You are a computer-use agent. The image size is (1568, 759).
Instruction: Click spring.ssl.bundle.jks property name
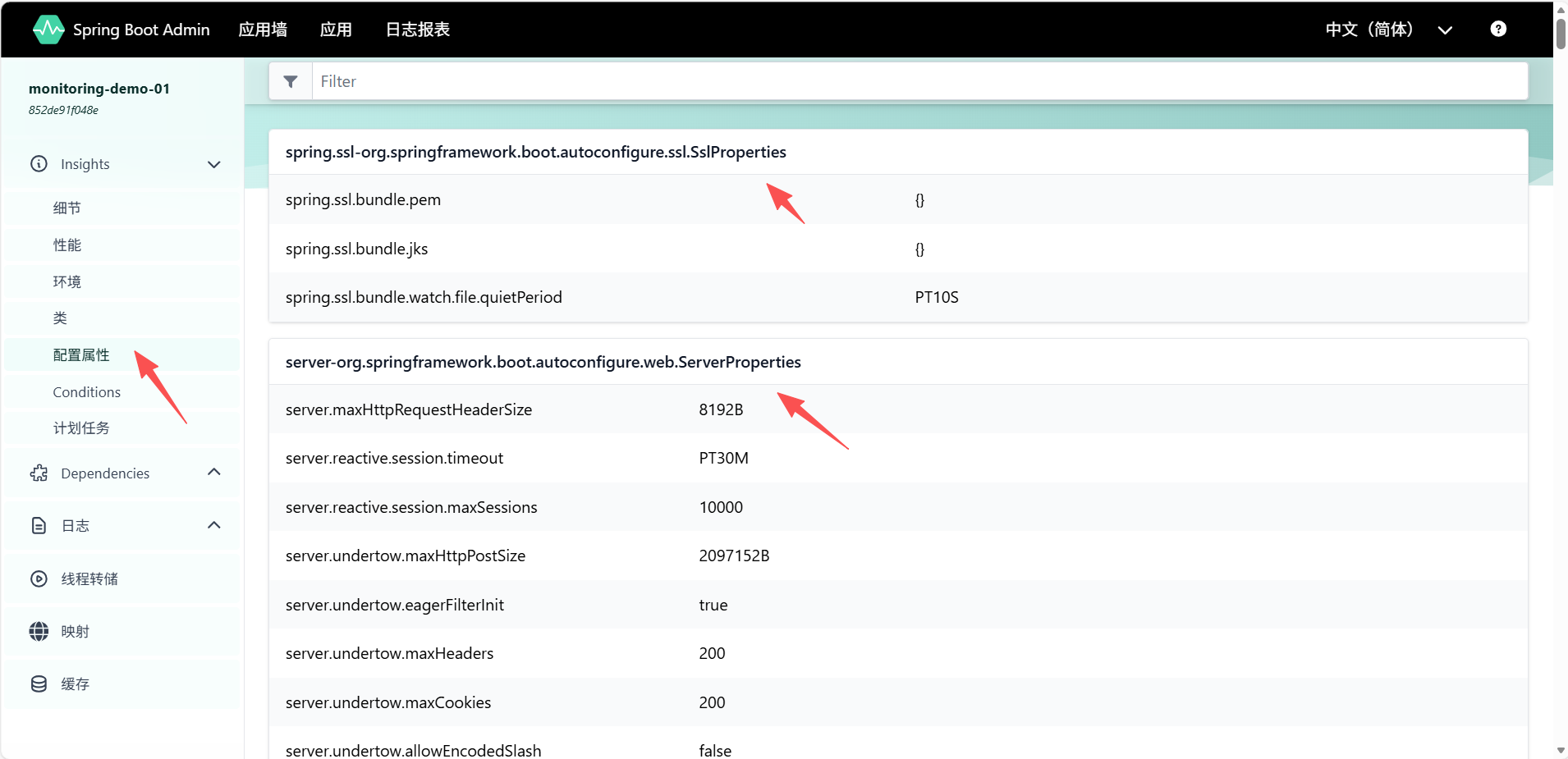[356, 249]
